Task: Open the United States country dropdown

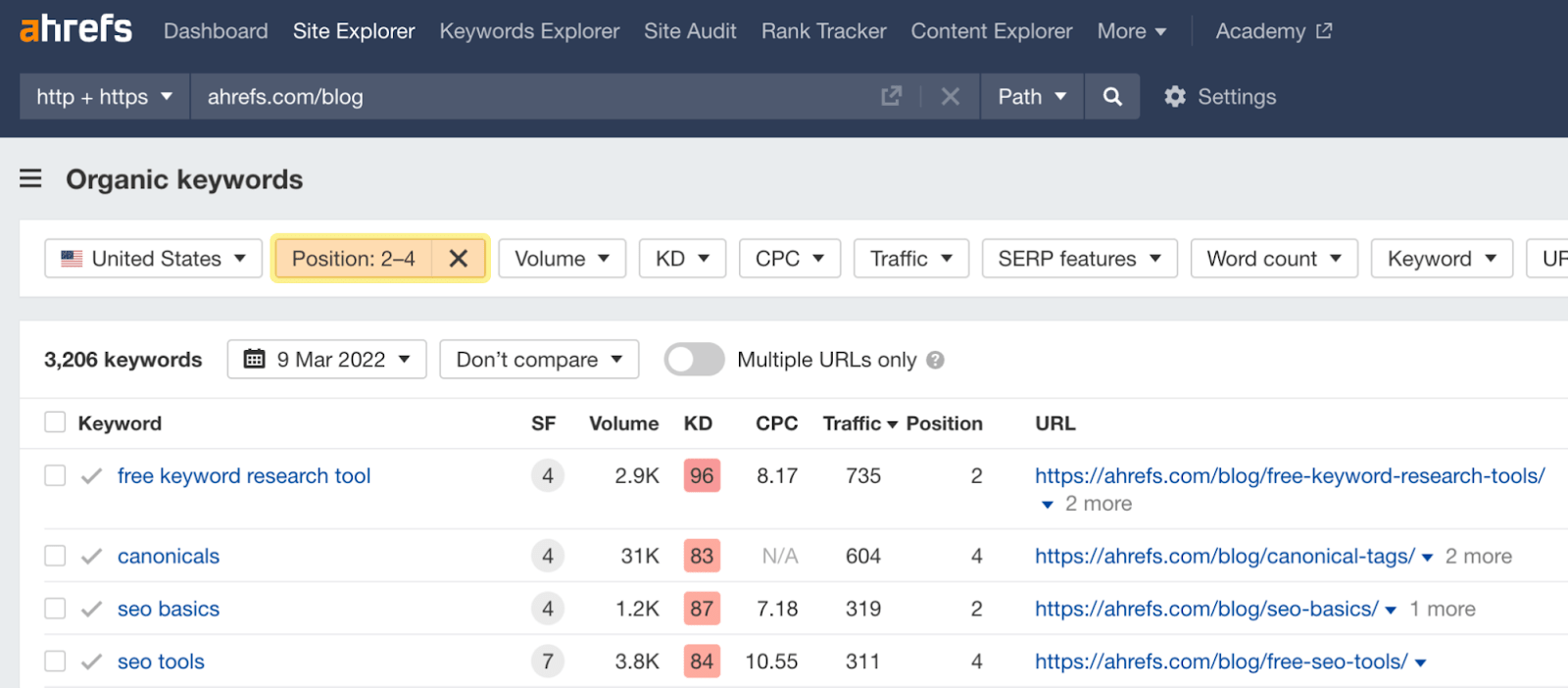Action: click(154, 259)
